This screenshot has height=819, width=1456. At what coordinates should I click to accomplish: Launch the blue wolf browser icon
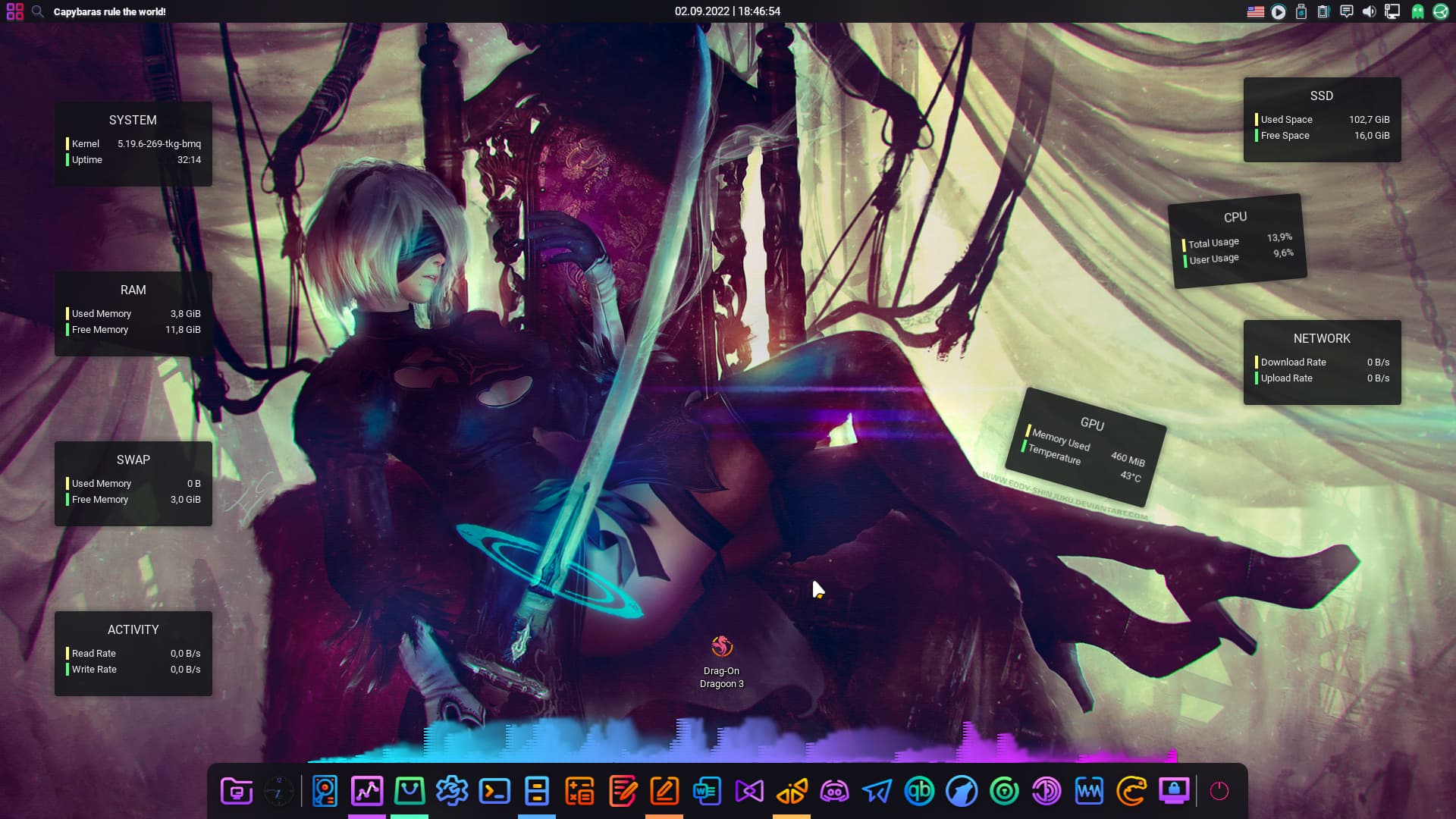[x=962, y=792]
